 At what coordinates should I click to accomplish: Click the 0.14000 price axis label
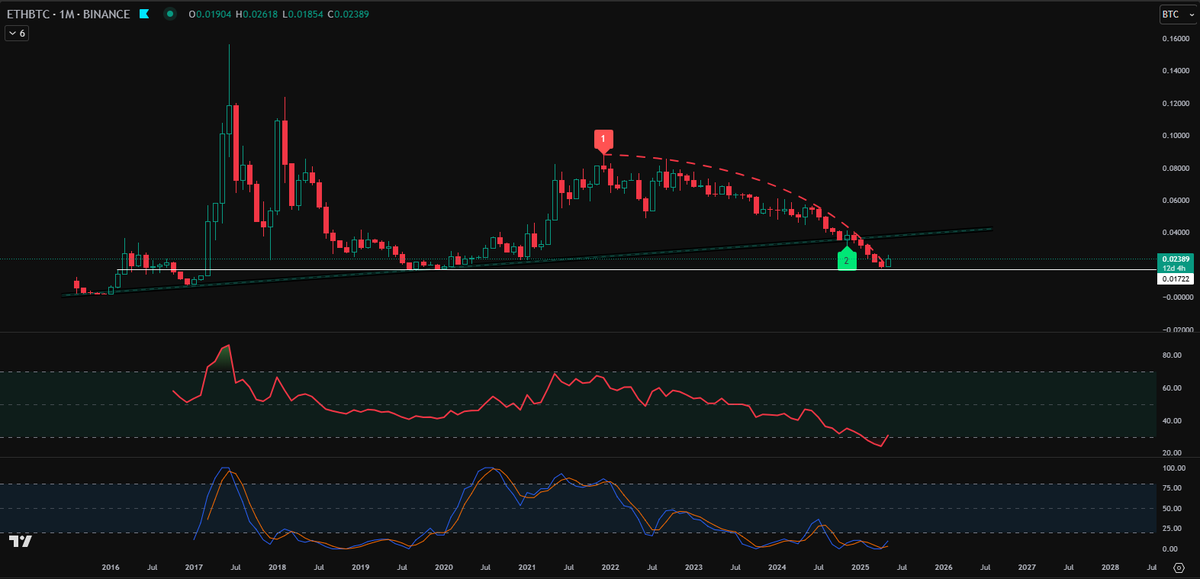pyautogui.click(x=1175, y=71)
